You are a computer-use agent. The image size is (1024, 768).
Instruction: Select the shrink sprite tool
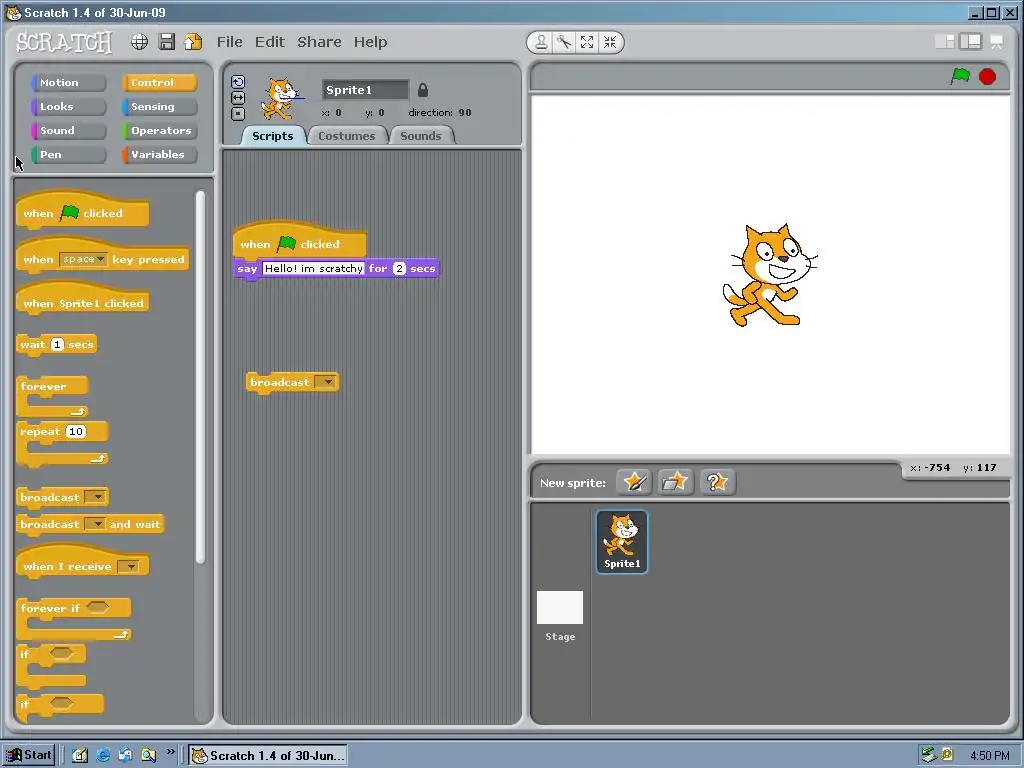(x=610, y=42)
